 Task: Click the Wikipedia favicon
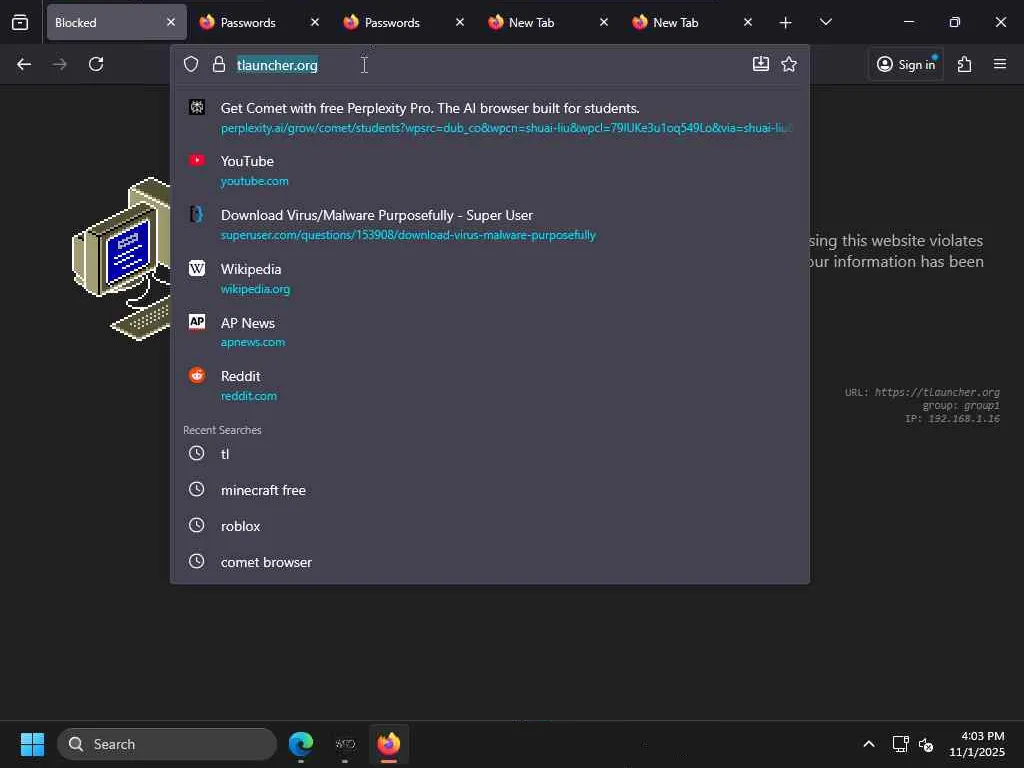[197, 268]
